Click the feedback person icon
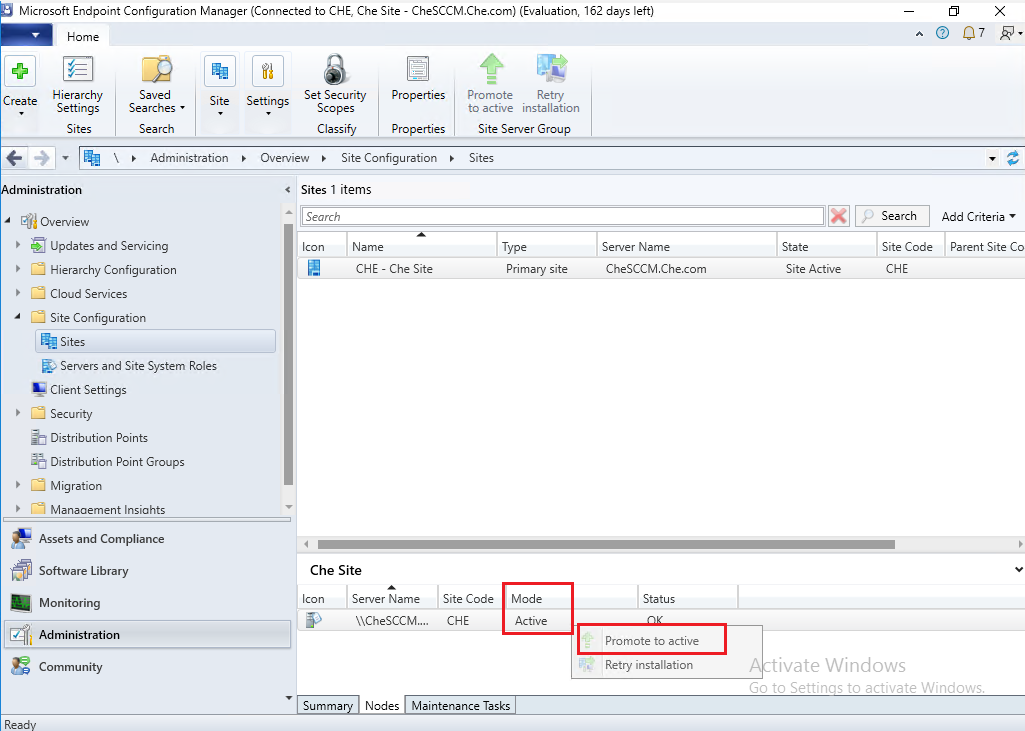 pyautogui.click(x=1007, y=33)
